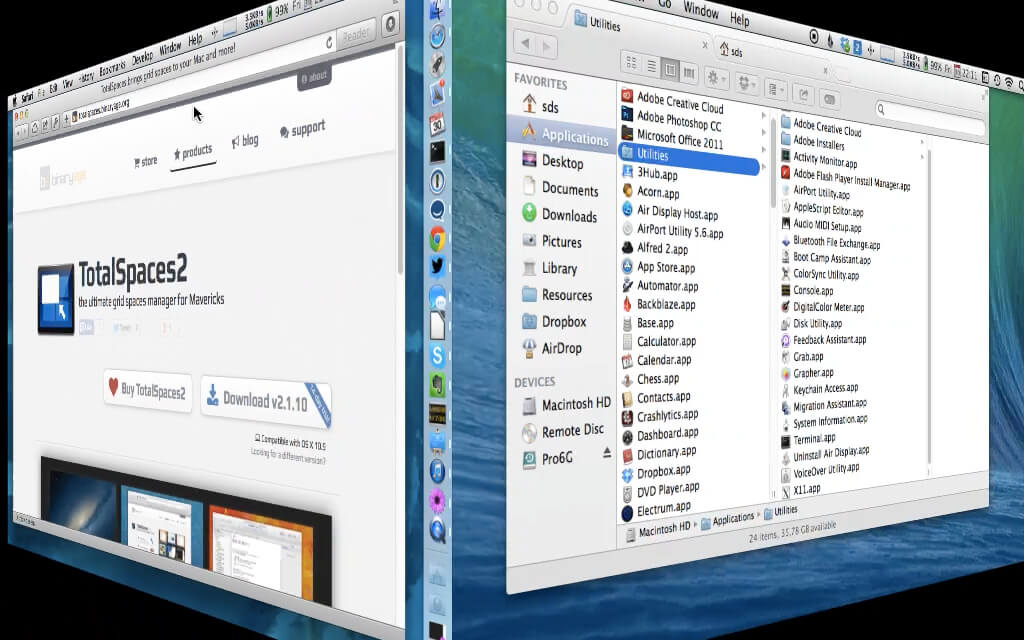Switch to the sds Finder tab

click(736, 50)
